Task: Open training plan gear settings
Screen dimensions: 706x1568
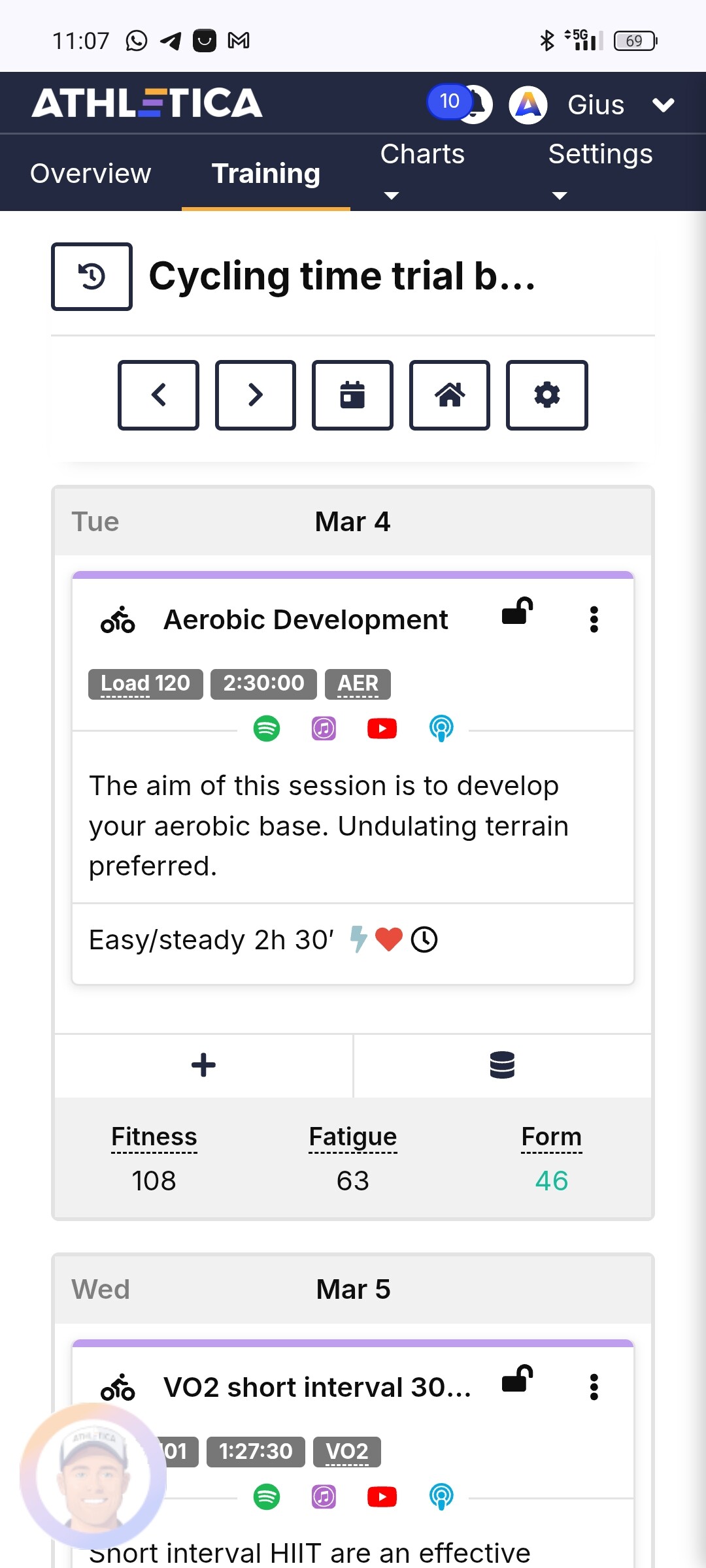Action: (546, 395)
